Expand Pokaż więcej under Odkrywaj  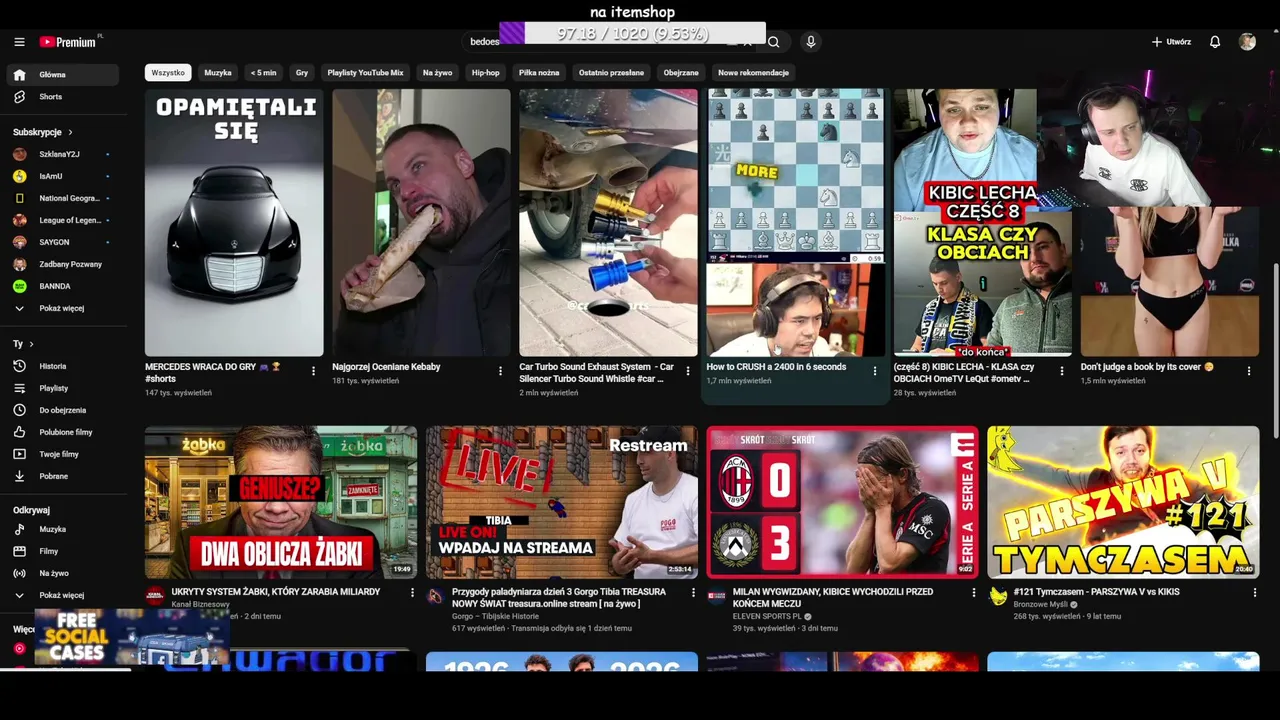coord(63,595)
